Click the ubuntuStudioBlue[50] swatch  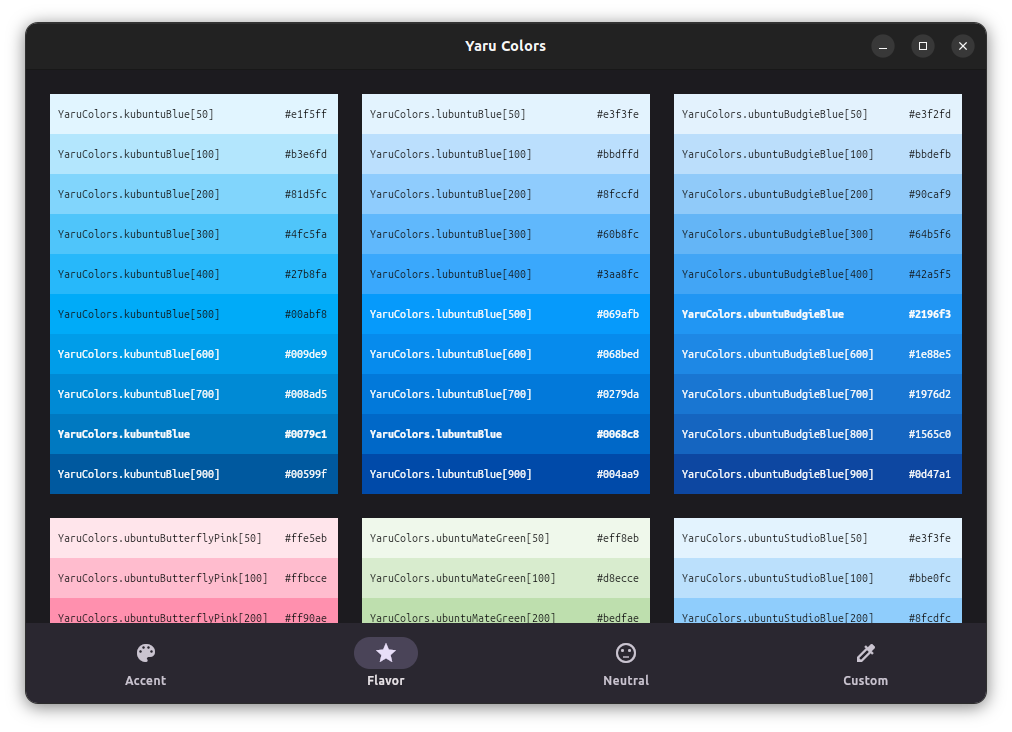[818, 538]
